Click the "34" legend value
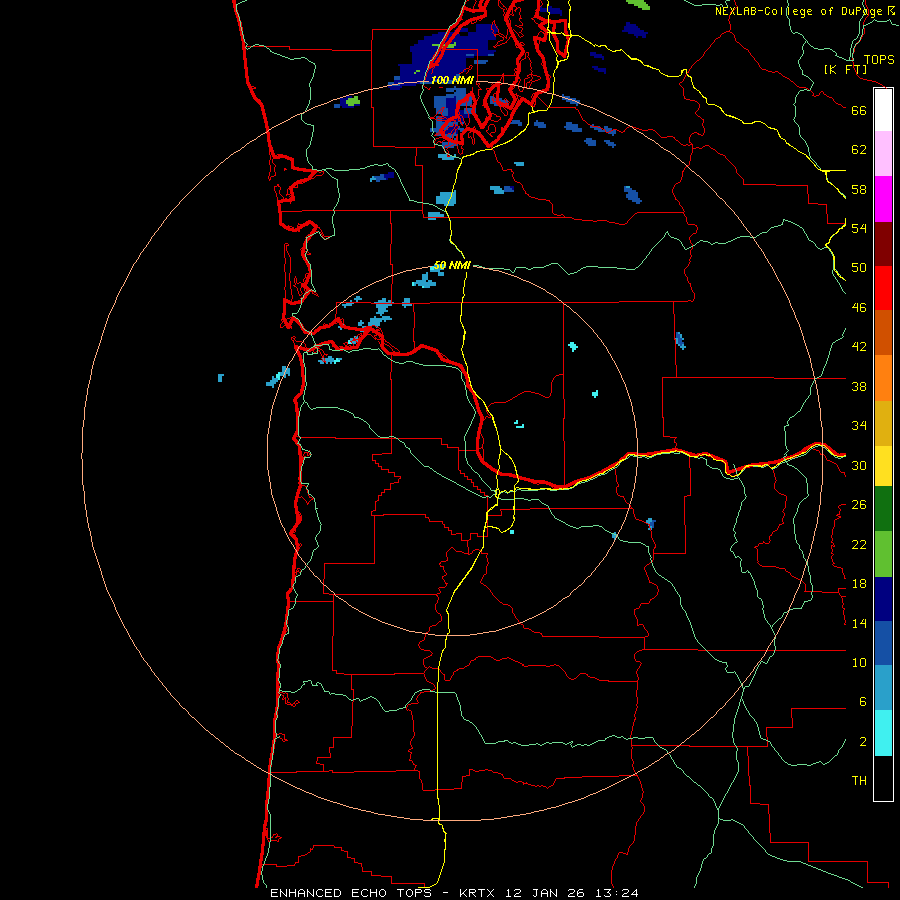 tap(859, 426)
